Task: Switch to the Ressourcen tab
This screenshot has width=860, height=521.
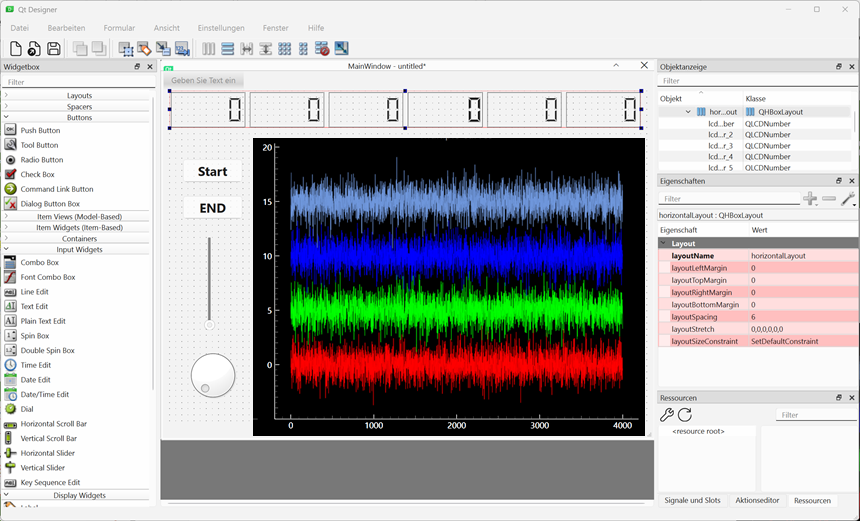Action: click(x=812, y=500)
